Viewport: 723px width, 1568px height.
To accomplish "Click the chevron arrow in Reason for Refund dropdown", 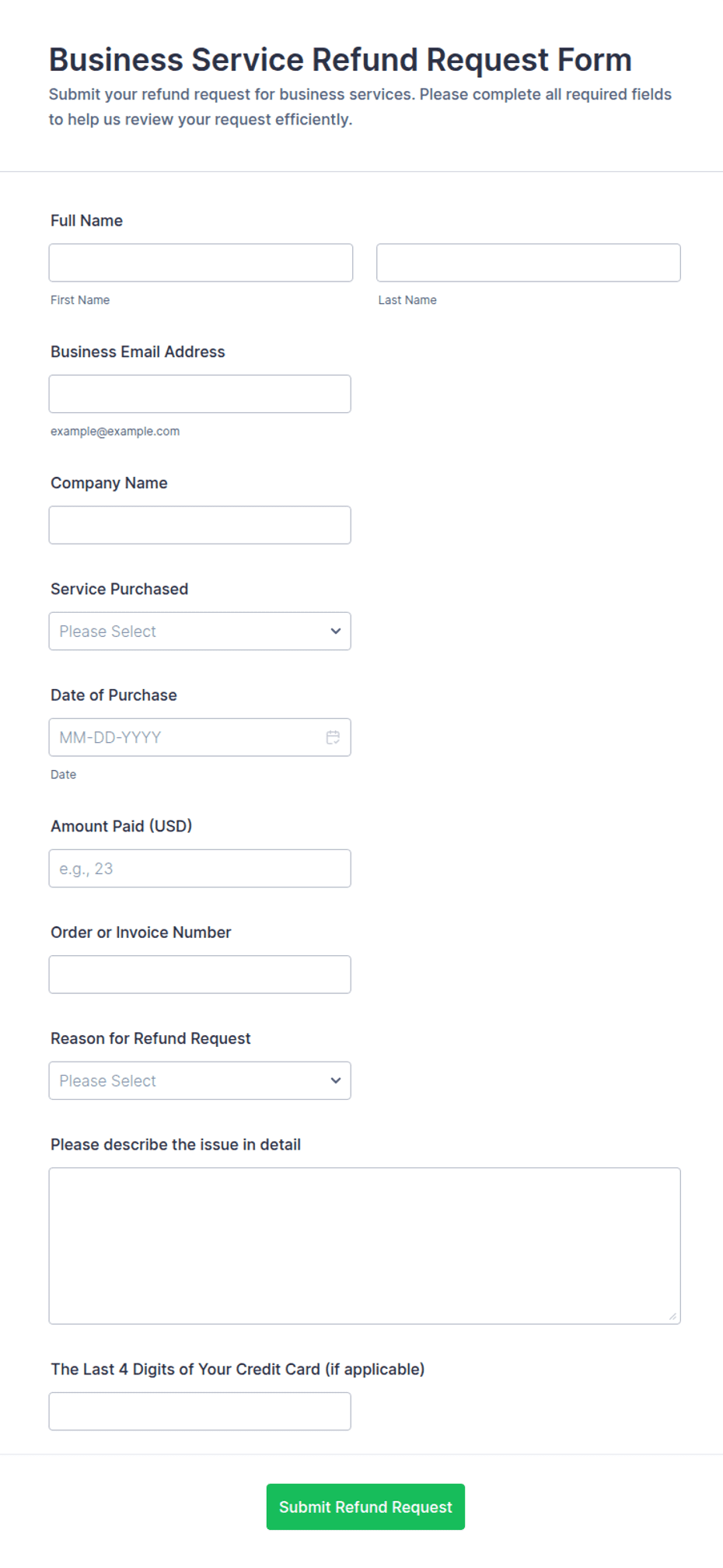I will click(336, 1080).
